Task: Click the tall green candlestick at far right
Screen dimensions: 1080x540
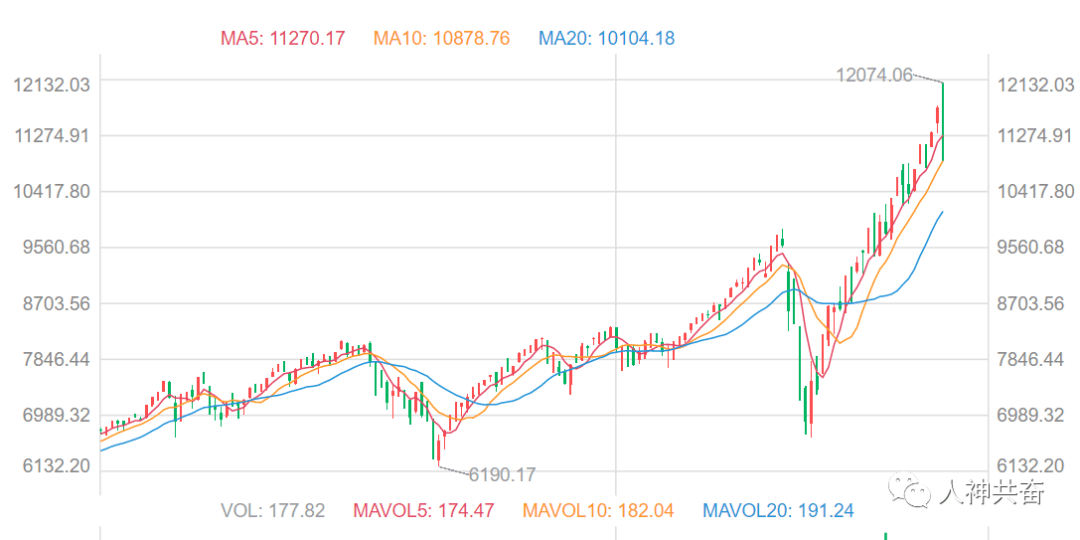Action: (943, 120)
